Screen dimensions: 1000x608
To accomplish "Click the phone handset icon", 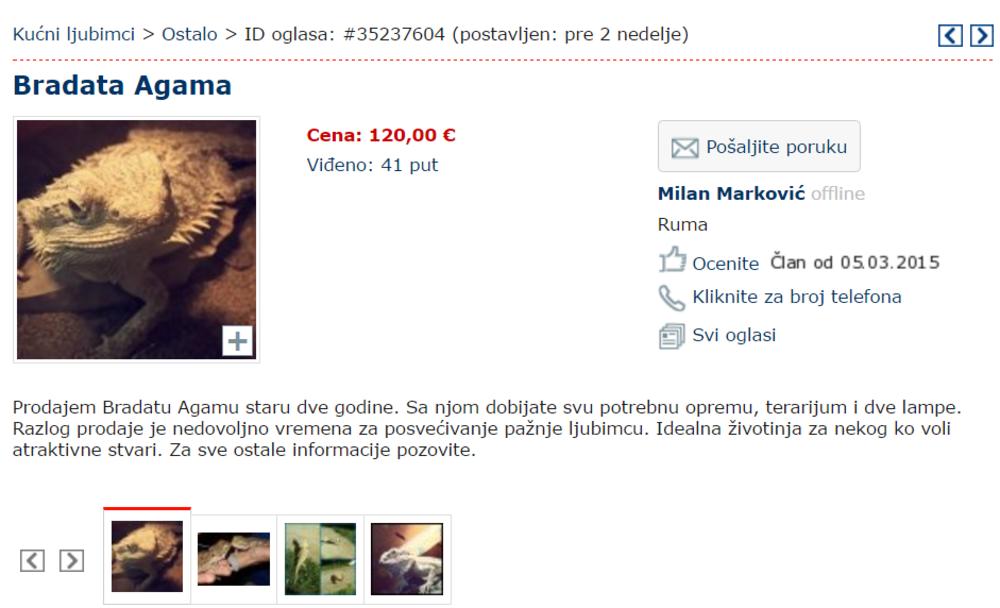I will pos(672,297).
